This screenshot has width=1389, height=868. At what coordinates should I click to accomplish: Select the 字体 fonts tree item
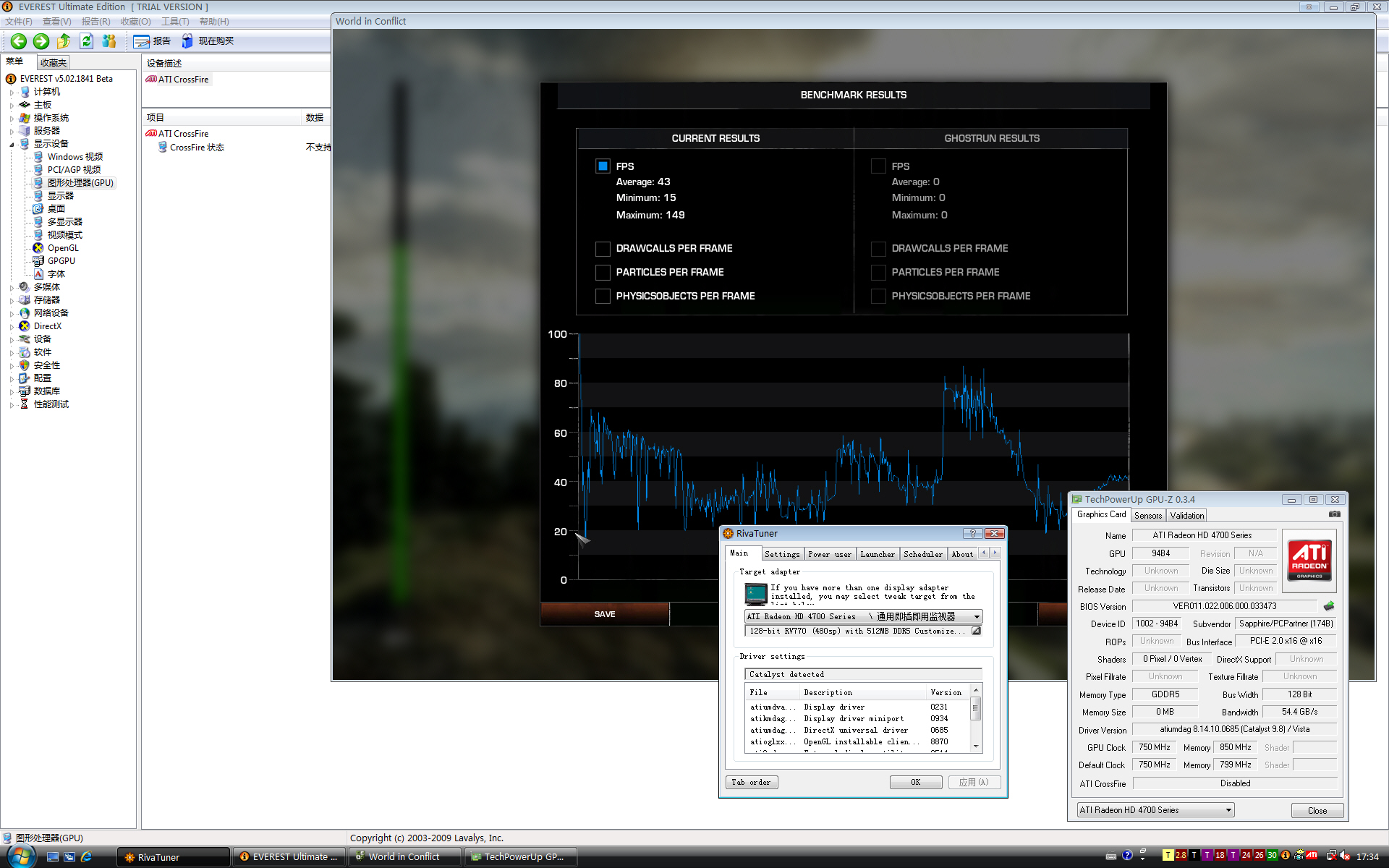point(56,274)
